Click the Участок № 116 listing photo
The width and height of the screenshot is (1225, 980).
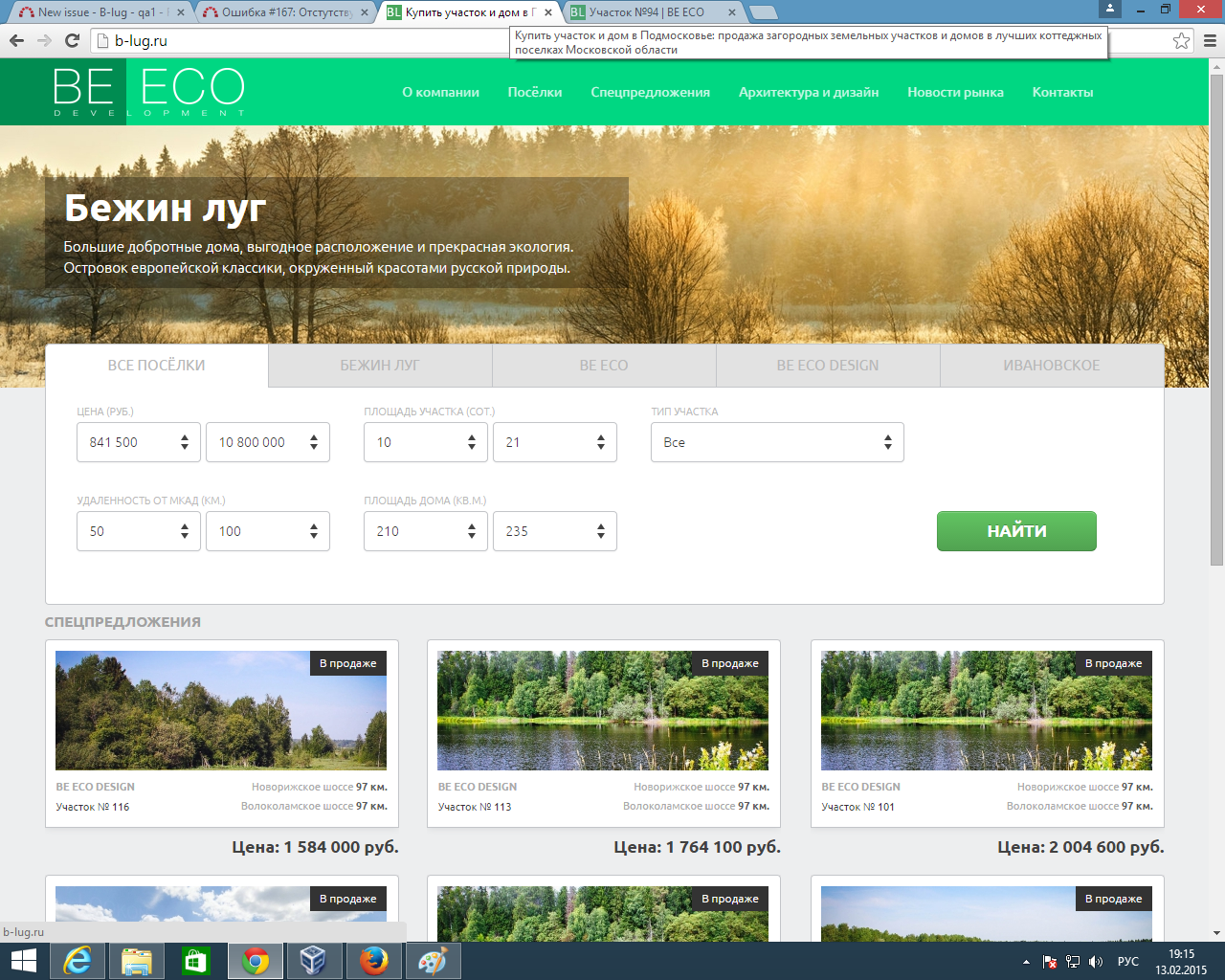(221, 710)
